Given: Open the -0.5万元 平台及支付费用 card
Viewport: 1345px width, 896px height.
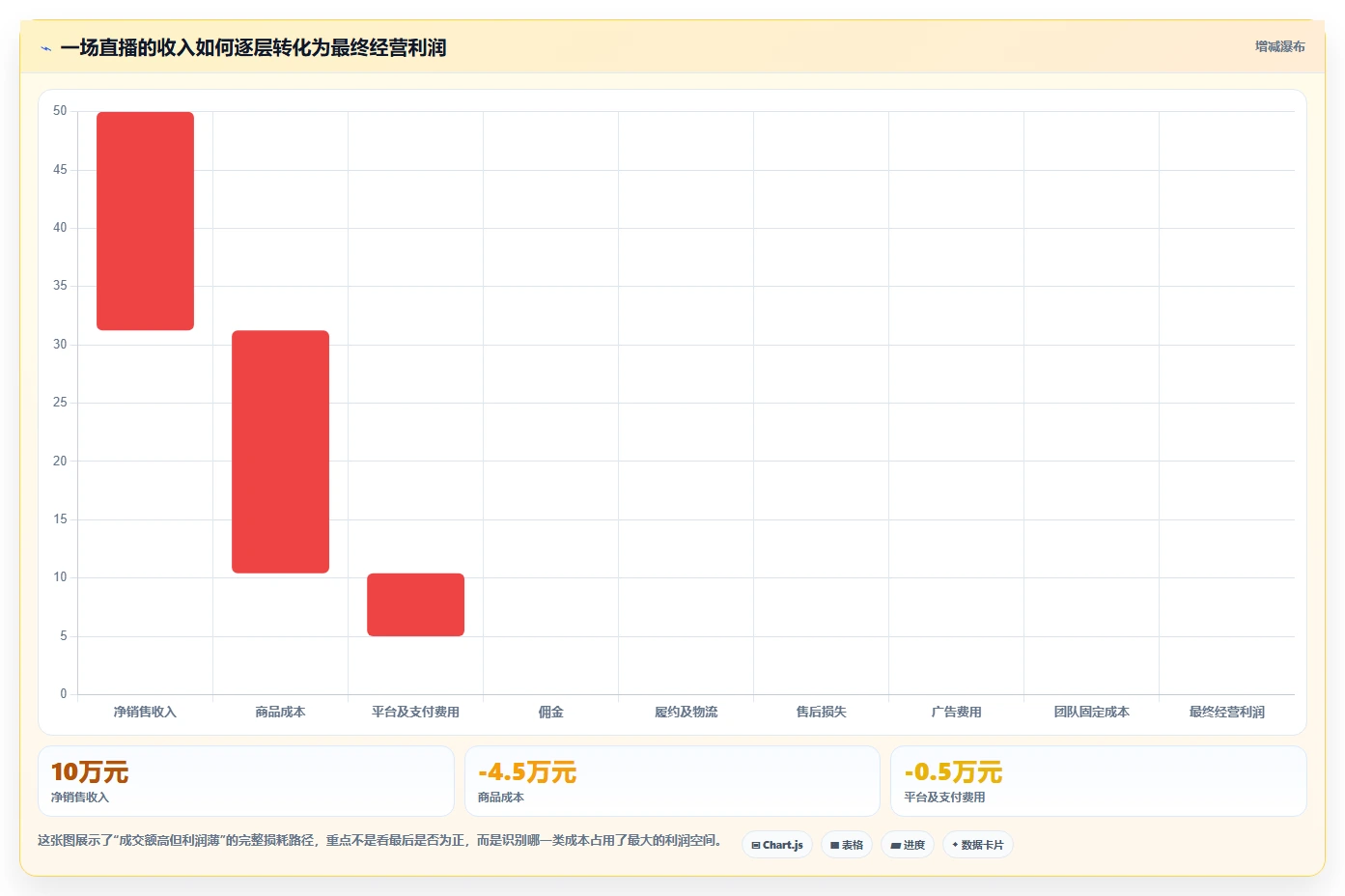Looking at the screenshot, I should [x=1098, y=781].
